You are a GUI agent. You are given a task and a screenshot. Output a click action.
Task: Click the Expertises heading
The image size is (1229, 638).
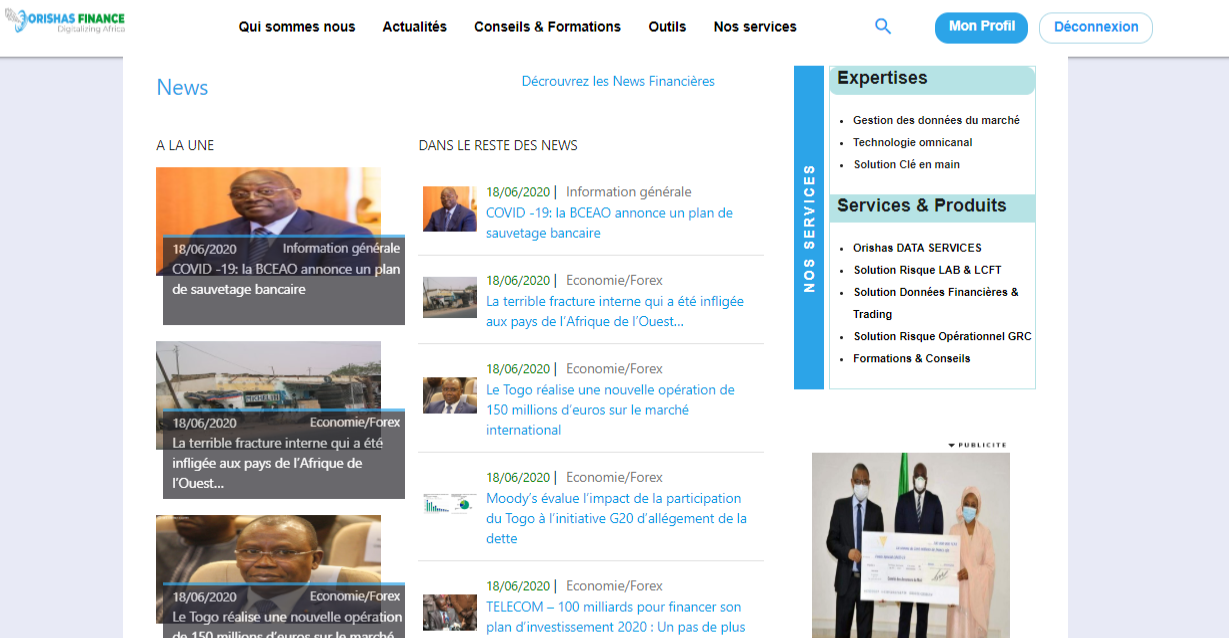pyautogui.click(x=882, y=78)
